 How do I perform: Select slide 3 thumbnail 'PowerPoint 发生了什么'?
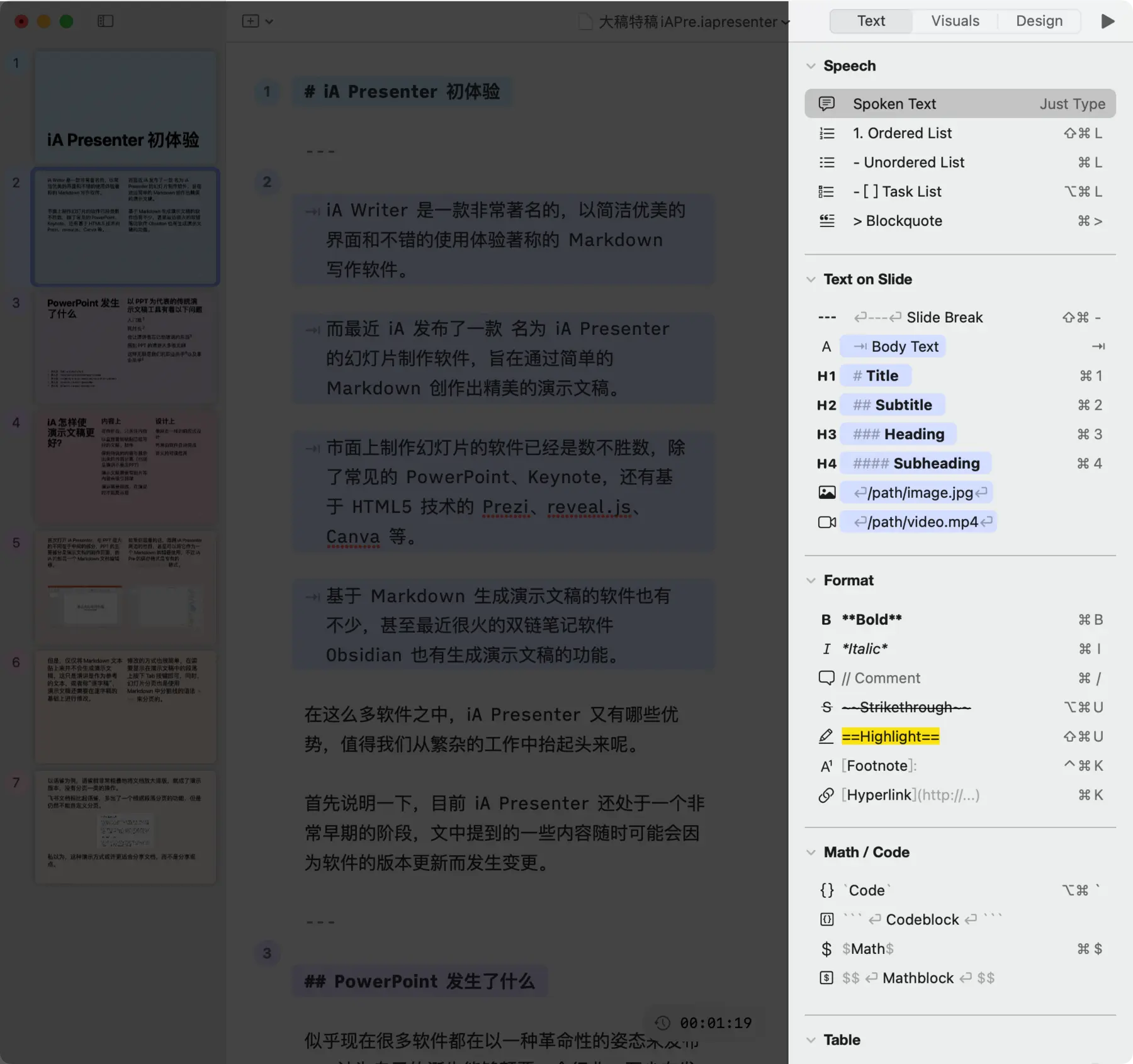coord(125,347)
